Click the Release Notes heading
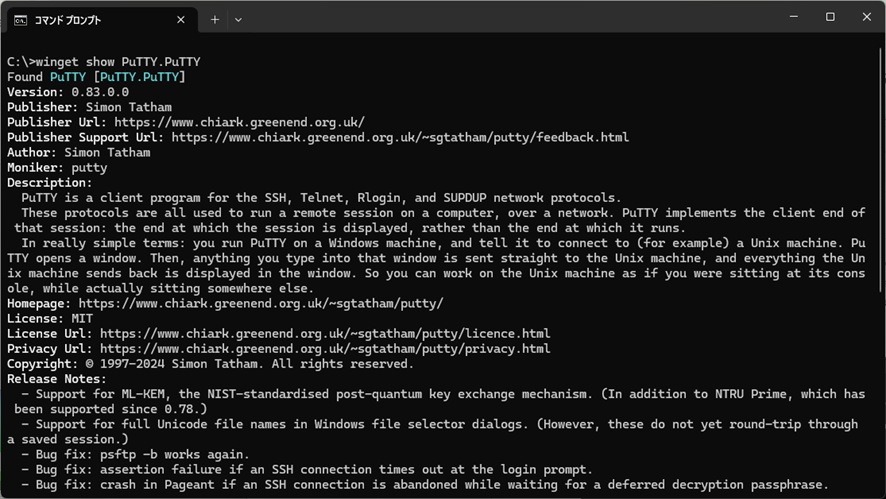Viewport: 886px width, 499px height. click(x=57, y=379)
